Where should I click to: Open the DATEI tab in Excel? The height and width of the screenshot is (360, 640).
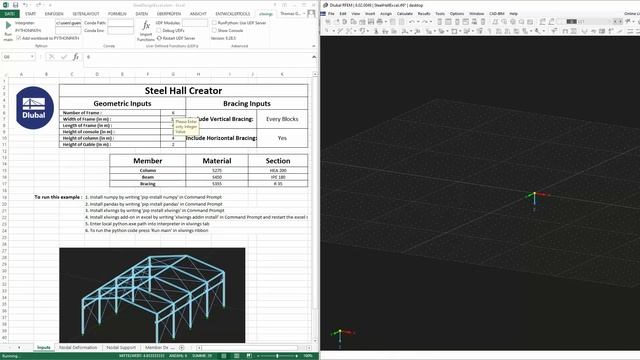pyautogui.click(x=9, y=14)
